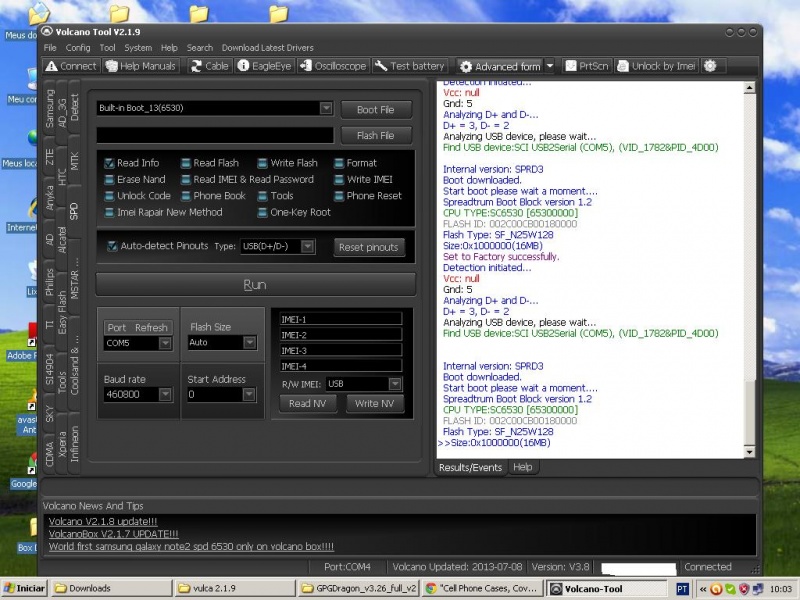Image resolution: width=800 pixels, height=600 pixels.
Task: Click the Read NV button
Action: pos(307,404)
